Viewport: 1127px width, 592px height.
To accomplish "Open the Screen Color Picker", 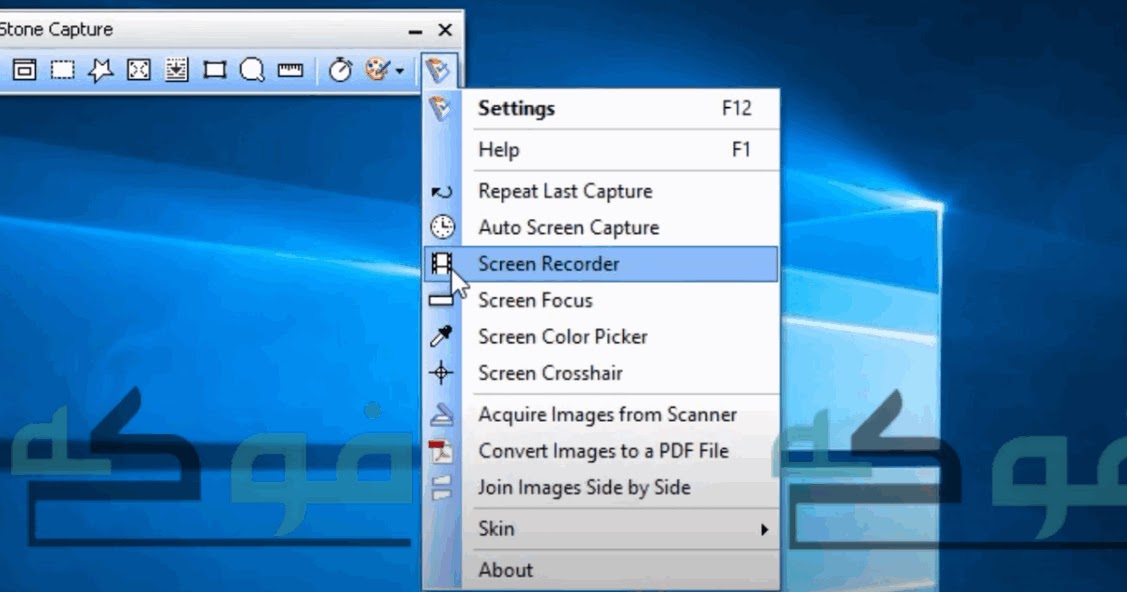I will [601, 336].
